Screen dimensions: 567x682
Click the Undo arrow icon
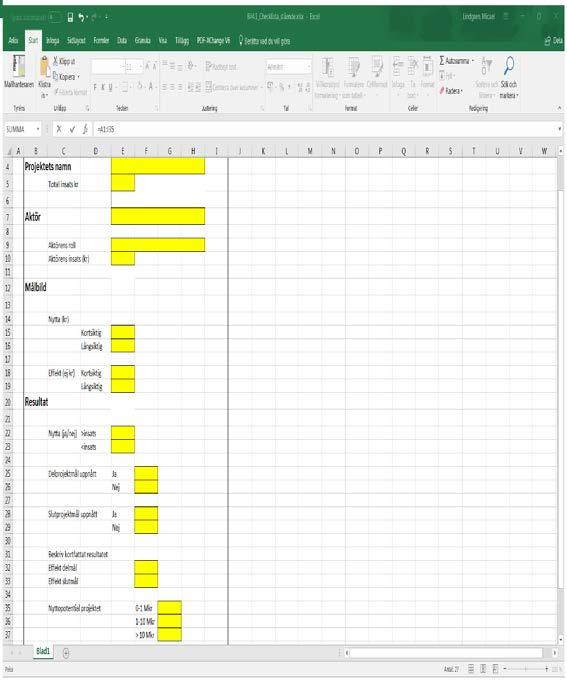click(81, 17)
